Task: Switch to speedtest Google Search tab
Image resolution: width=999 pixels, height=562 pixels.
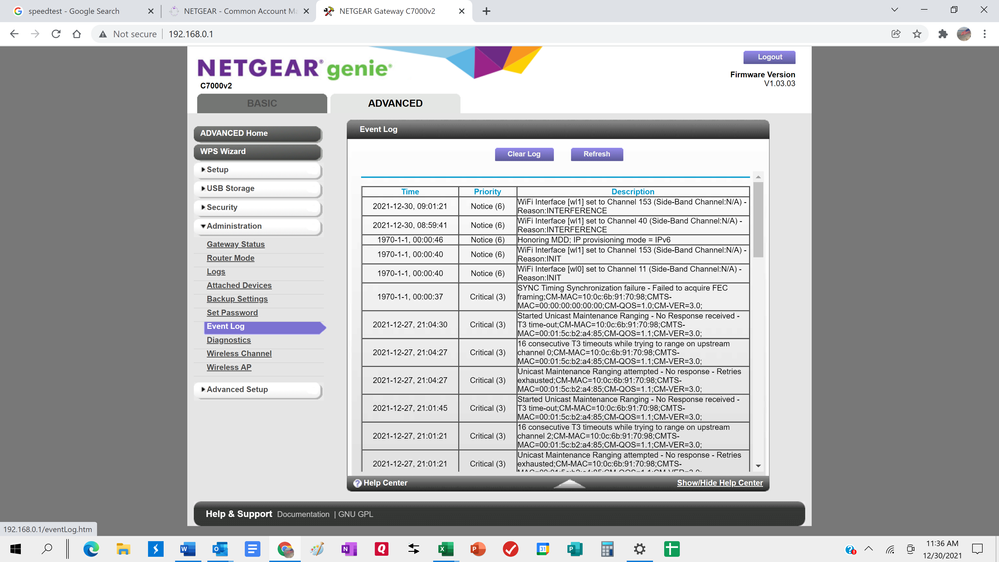Action: click(x=81, y=11)
